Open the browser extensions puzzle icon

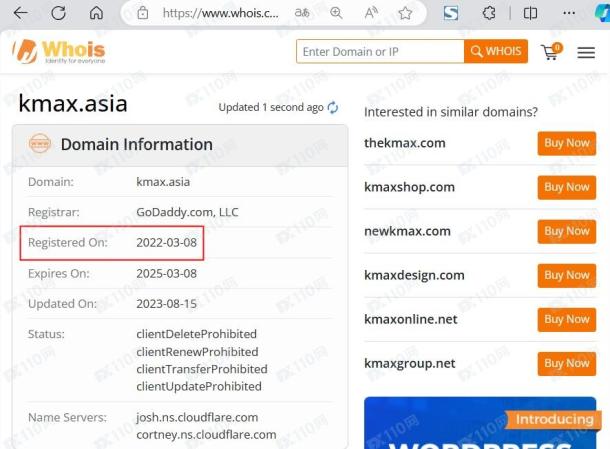pos(489,13)
